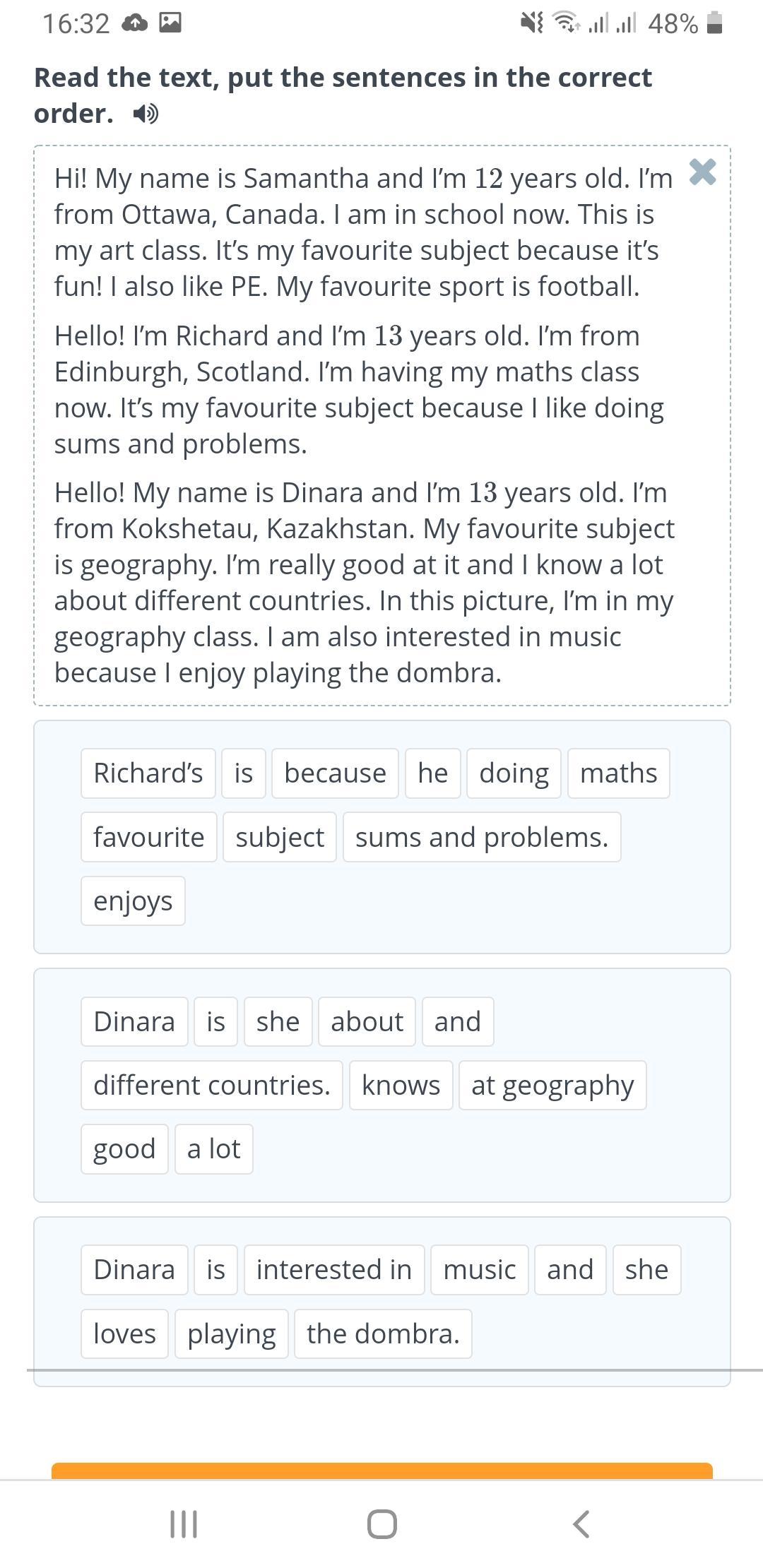The height and width of the screenshot is (1568, 763).
Task: Tap the Android back navigation arrow
Action: coord(581,1524)
